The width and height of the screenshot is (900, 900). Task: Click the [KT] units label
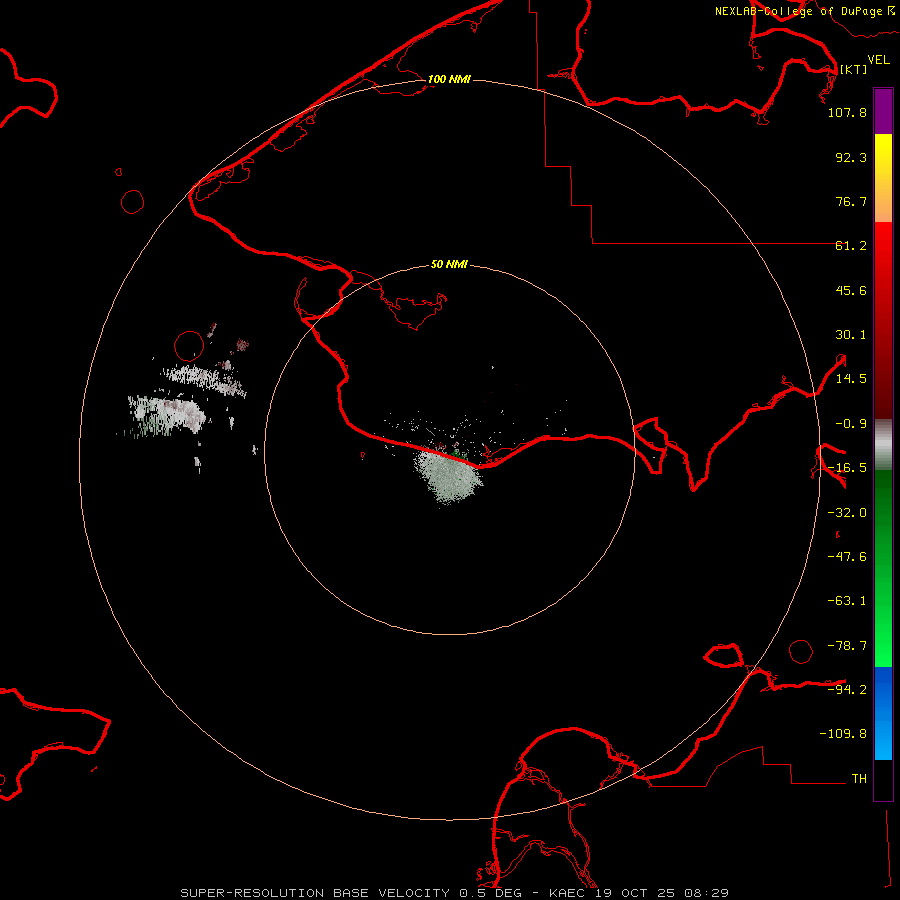coord(853,69)
